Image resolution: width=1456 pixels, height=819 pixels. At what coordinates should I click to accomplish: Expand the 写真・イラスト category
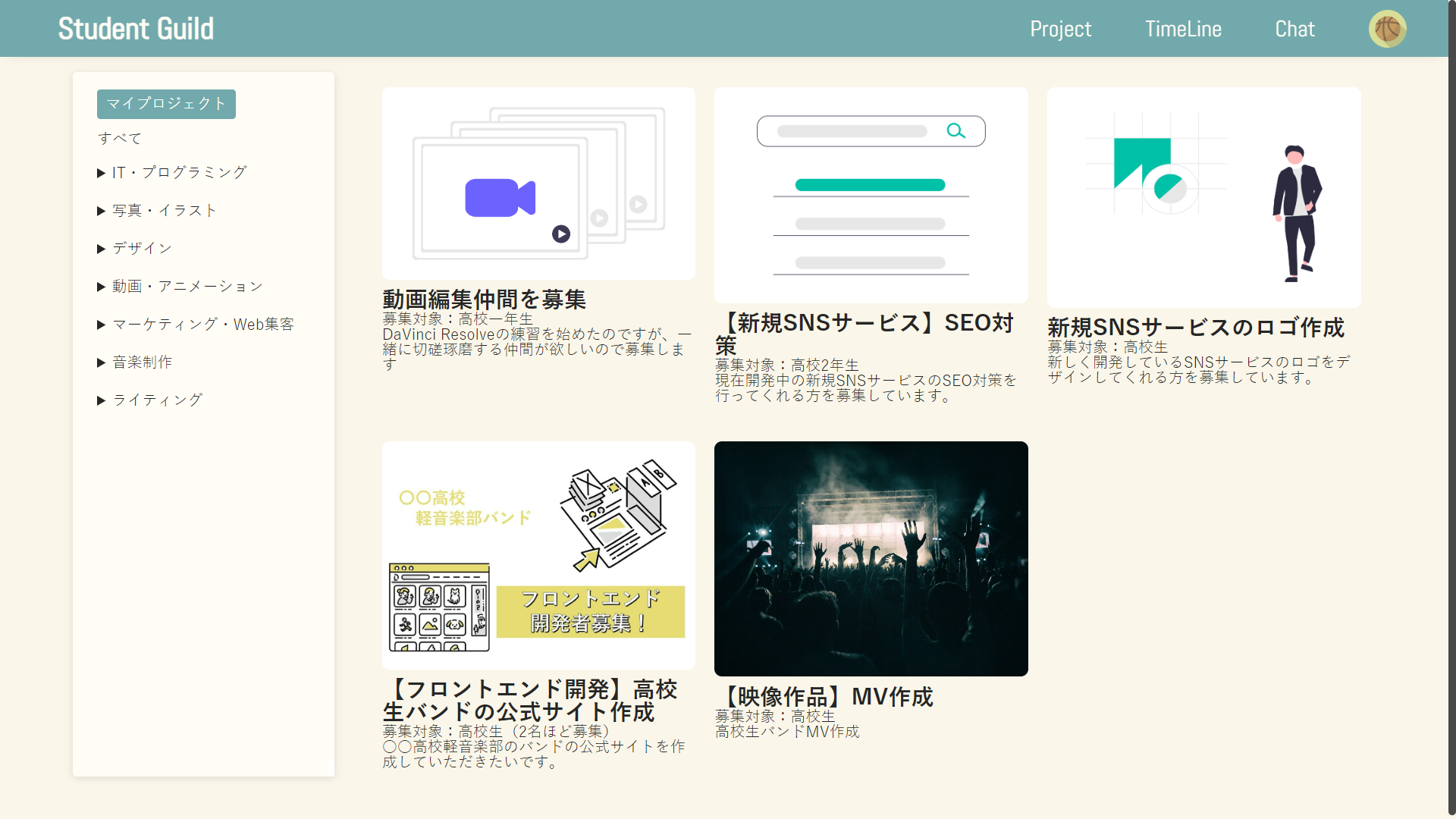[x=157, y=210]
